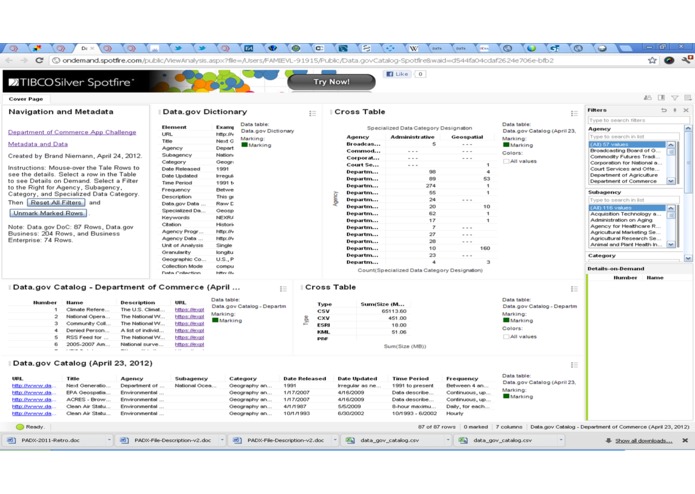Click the browser forward arrow
Viewport: 695px width, 494px height.
tap(24, 60)
